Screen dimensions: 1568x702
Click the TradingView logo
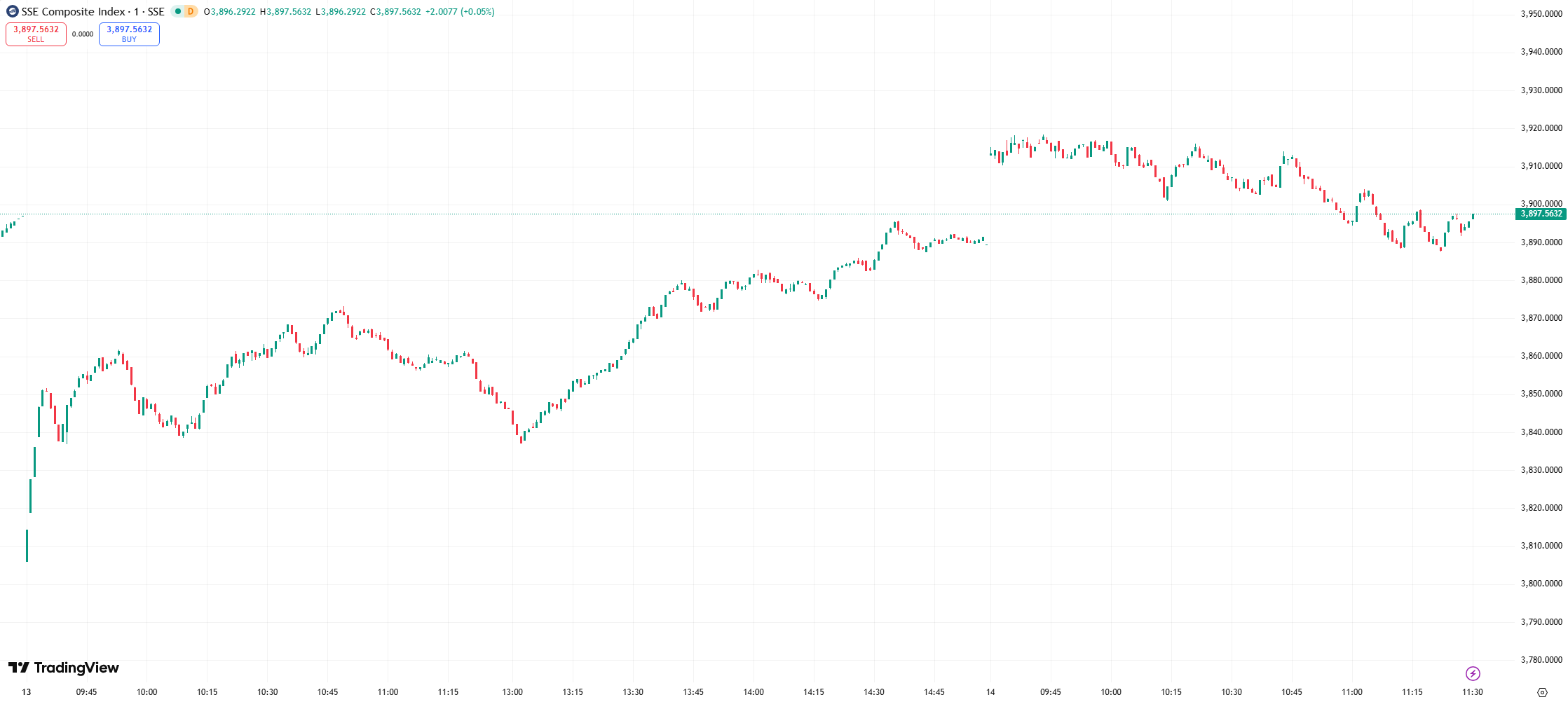click(64, 668)
